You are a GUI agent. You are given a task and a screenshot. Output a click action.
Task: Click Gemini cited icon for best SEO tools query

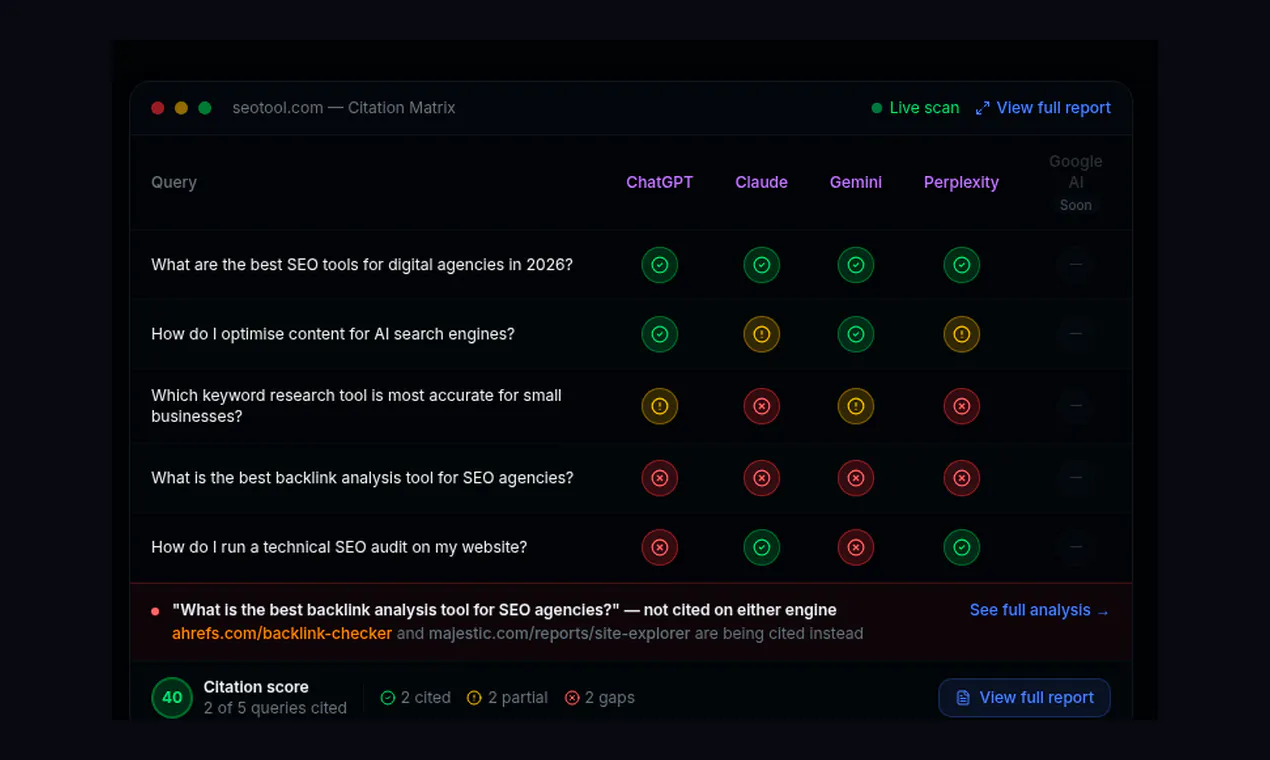(855, 265)
